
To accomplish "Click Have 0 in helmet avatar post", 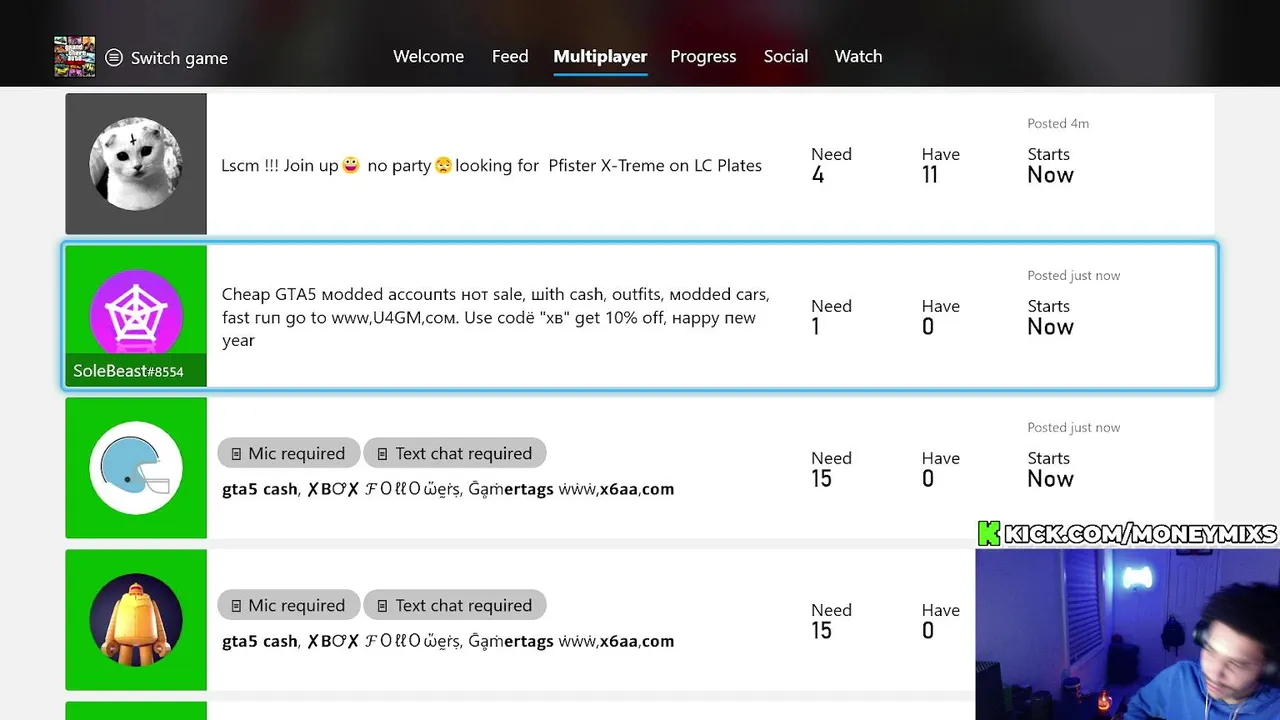I will click(x=940, y=469).
